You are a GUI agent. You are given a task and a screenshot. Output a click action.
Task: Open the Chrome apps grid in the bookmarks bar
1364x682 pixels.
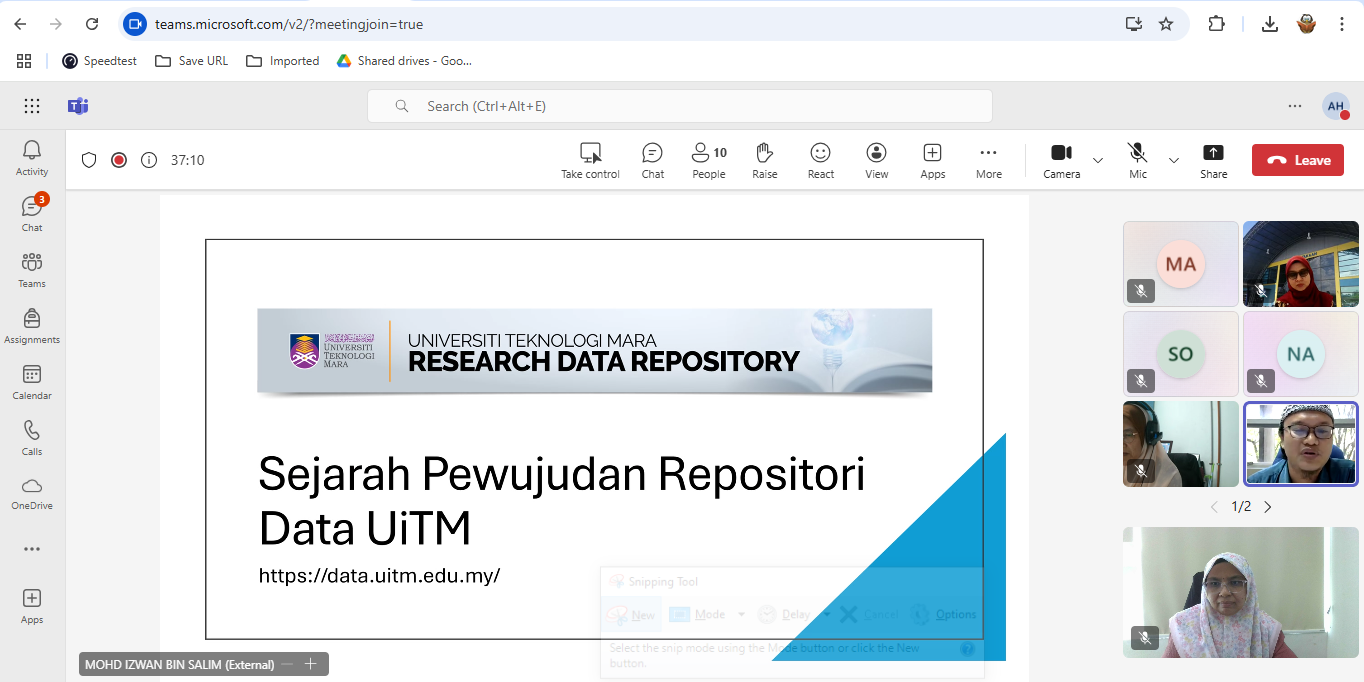coord(24,61)
